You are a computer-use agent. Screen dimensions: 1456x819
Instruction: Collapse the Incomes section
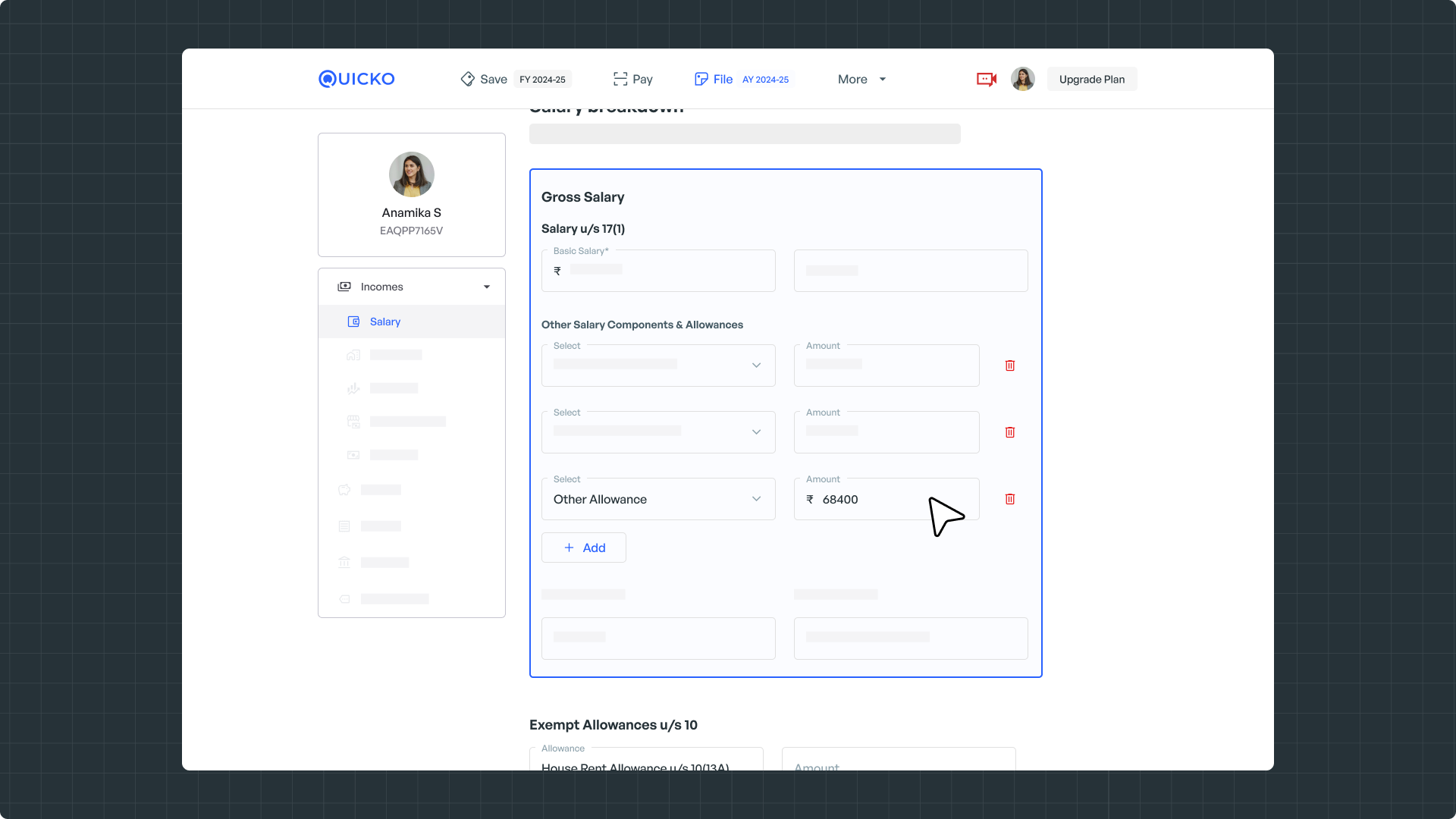click(487, 287)
